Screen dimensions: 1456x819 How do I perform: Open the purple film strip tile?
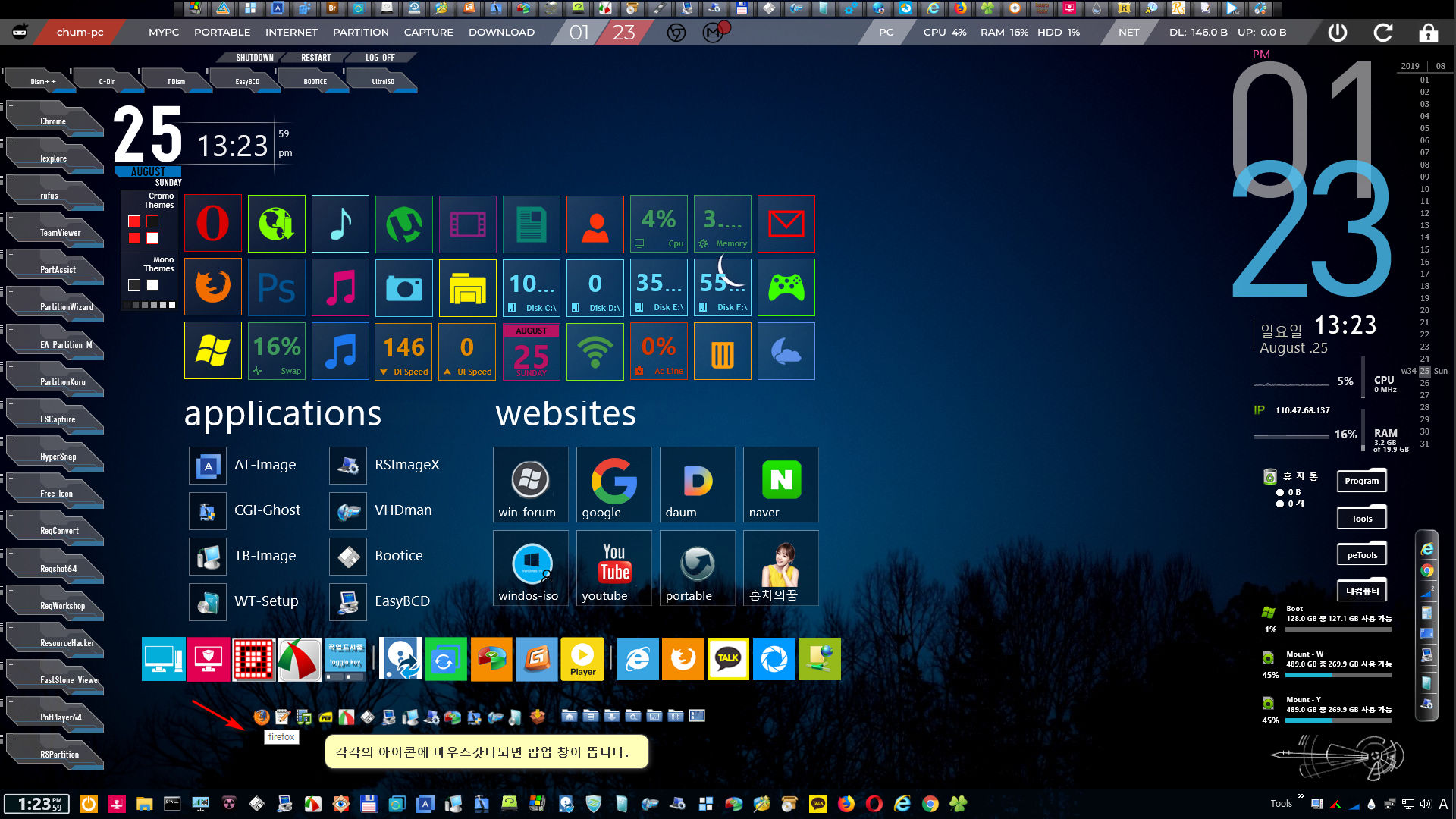(x=468, y=224)
